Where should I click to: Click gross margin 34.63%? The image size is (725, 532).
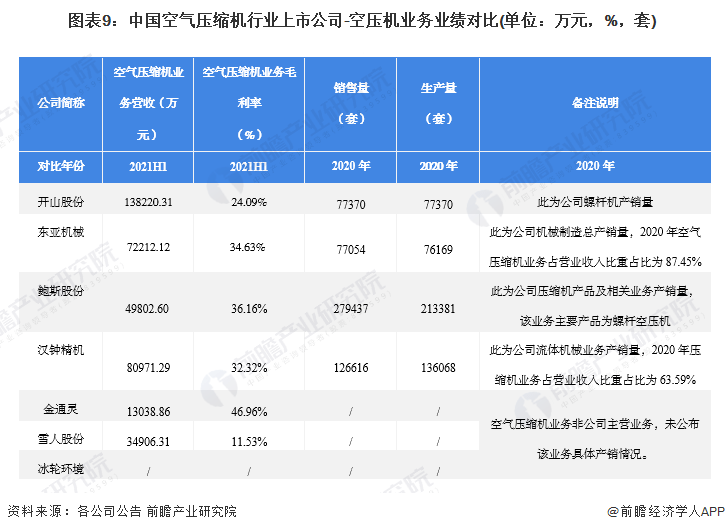coord(247,247)
